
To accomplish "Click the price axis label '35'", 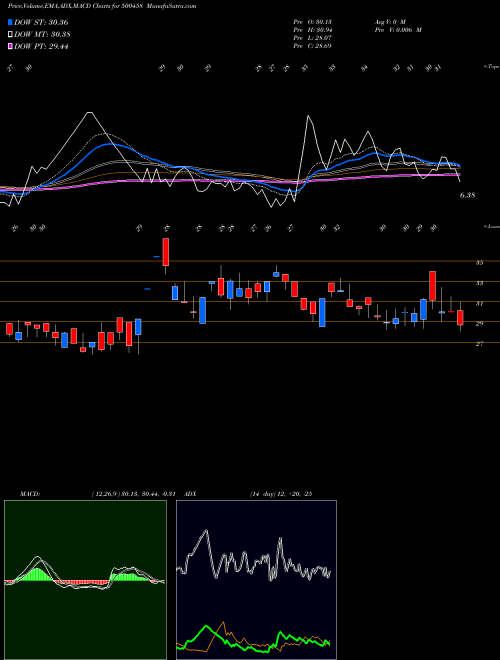I will pos(479,263).
